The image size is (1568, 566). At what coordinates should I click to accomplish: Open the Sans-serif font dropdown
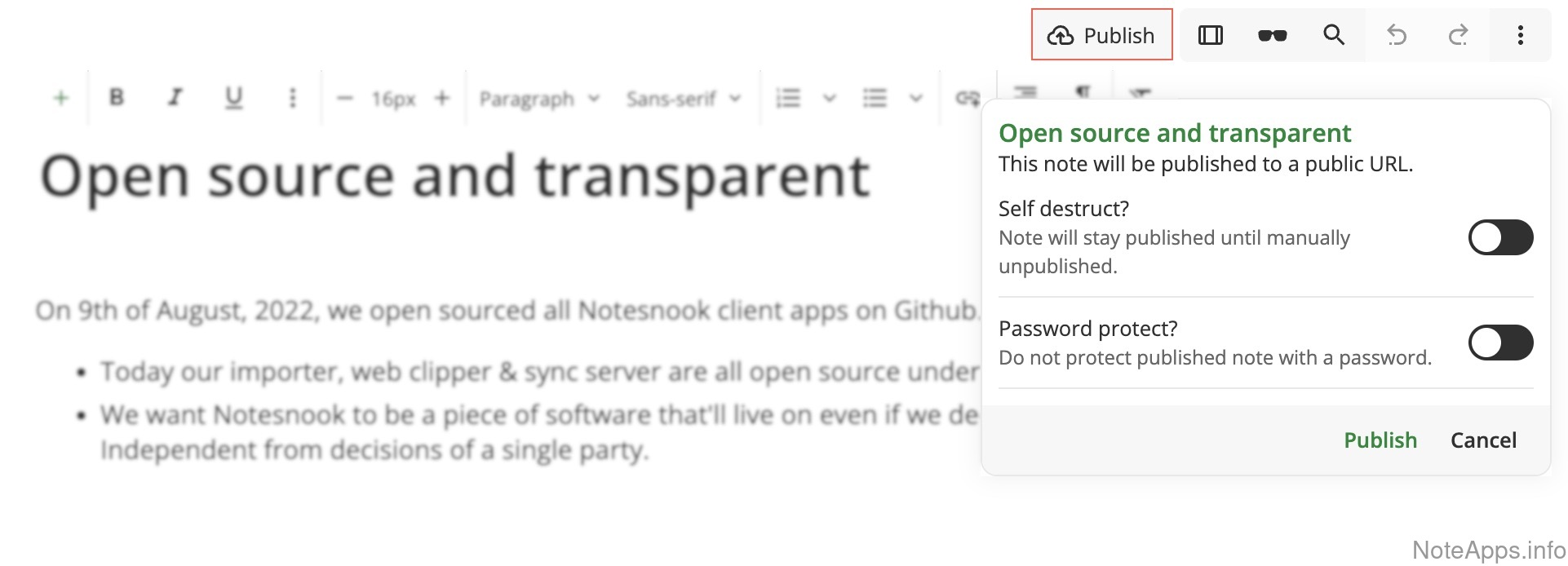683,99
